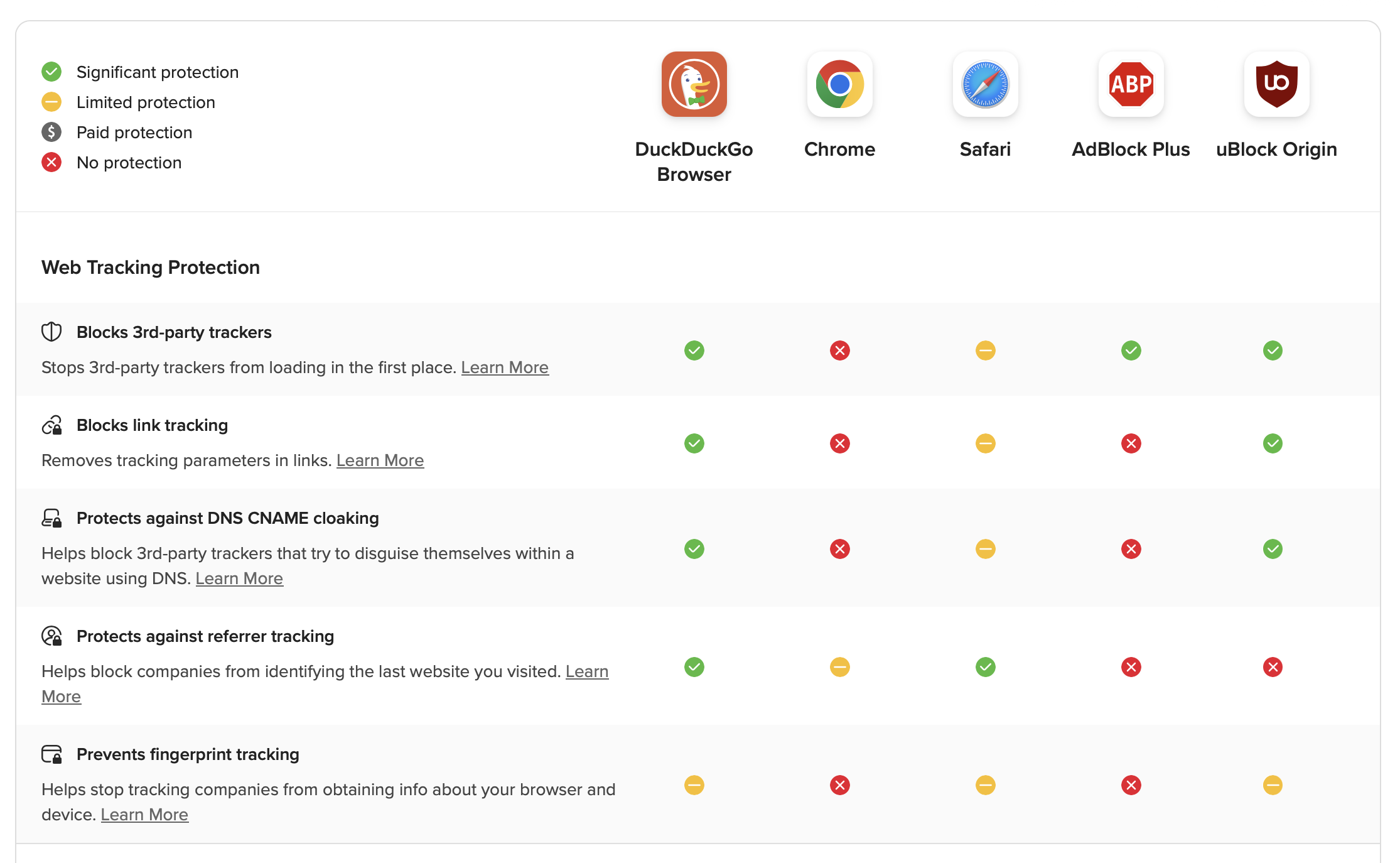Open Learn More for 3rd-party trackers
Image resolution: width=1400 pixels, height=863 pixels.
pos(505,367)
